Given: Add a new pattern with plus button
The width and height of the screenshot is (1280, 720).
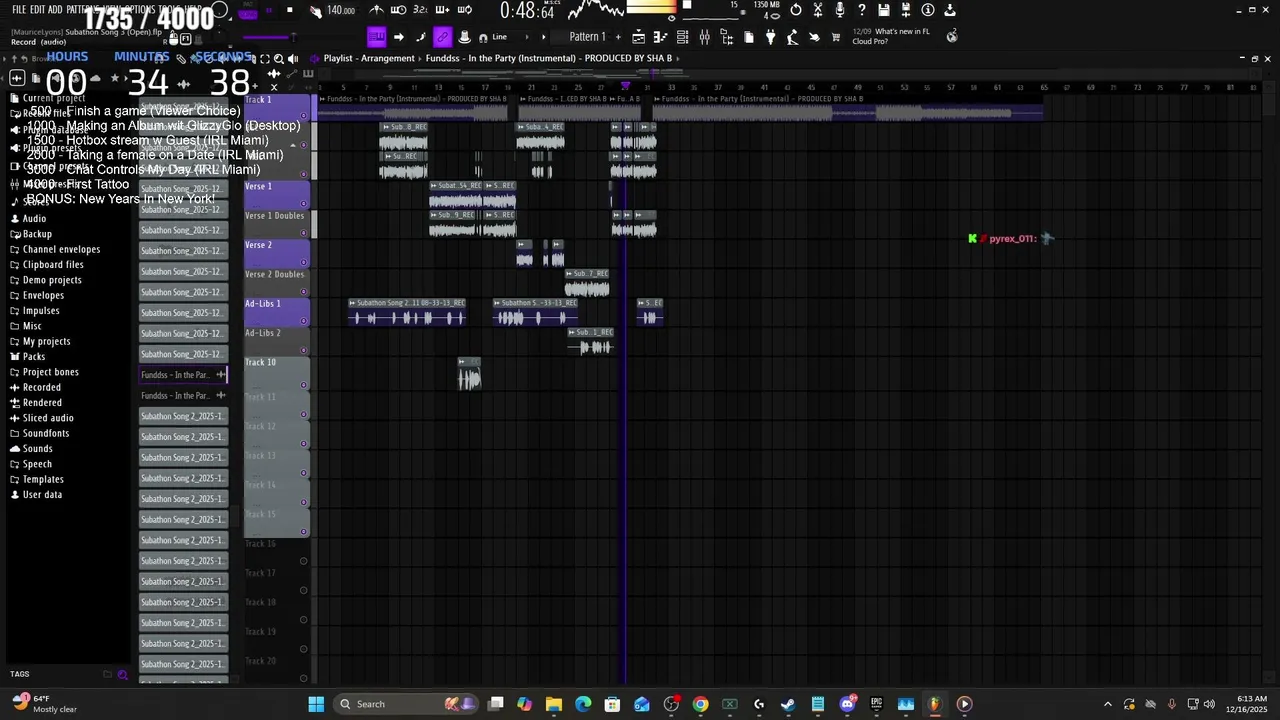Looking at the screenshot, I should [x=617, y=37].
